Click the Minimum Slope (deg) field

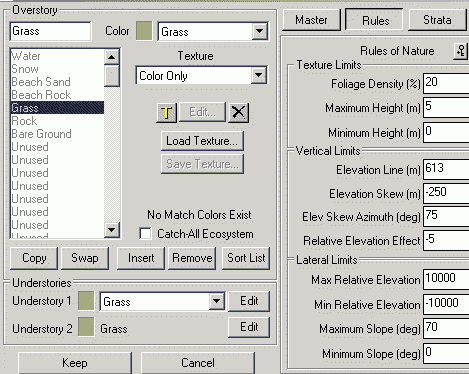(446, 353)
